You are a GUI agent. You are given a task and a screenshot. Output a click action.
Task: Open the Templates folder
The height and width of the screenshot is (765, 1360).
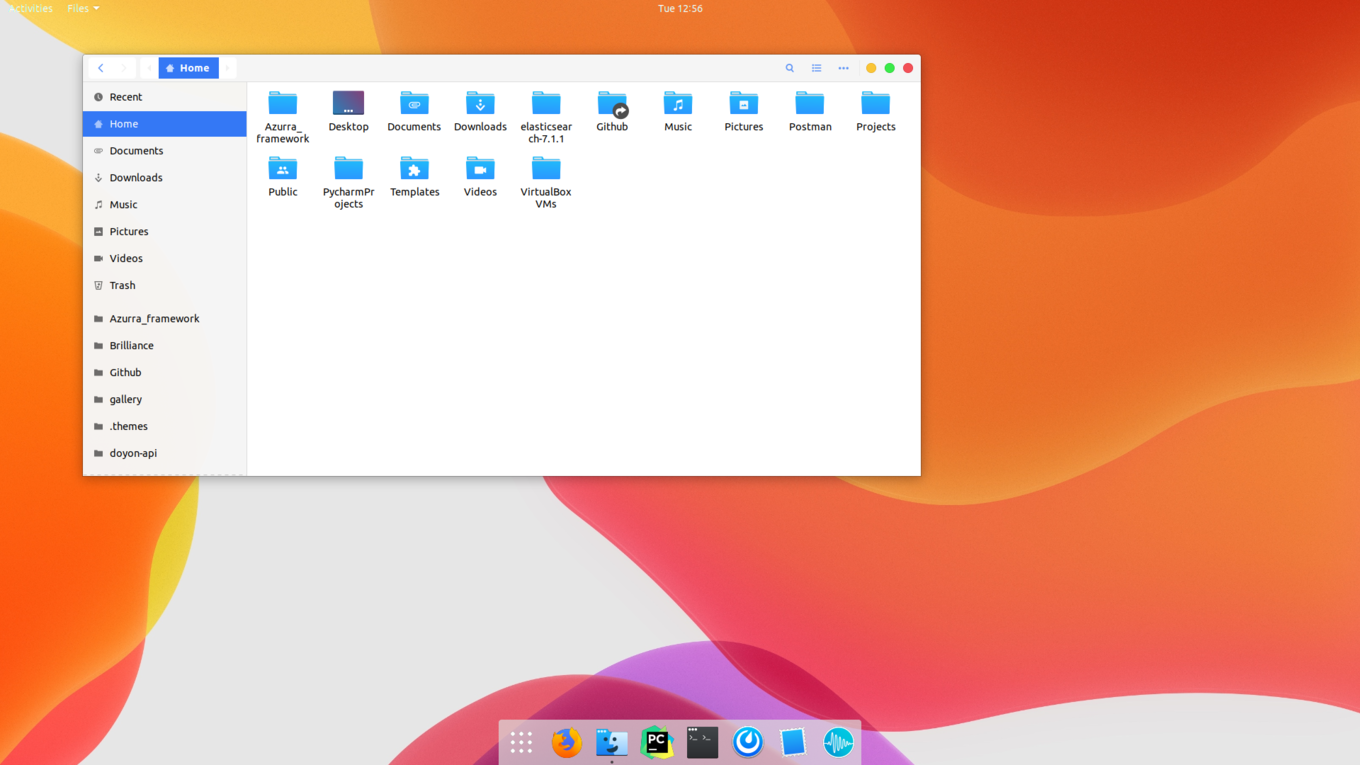(x=414, y=169)
